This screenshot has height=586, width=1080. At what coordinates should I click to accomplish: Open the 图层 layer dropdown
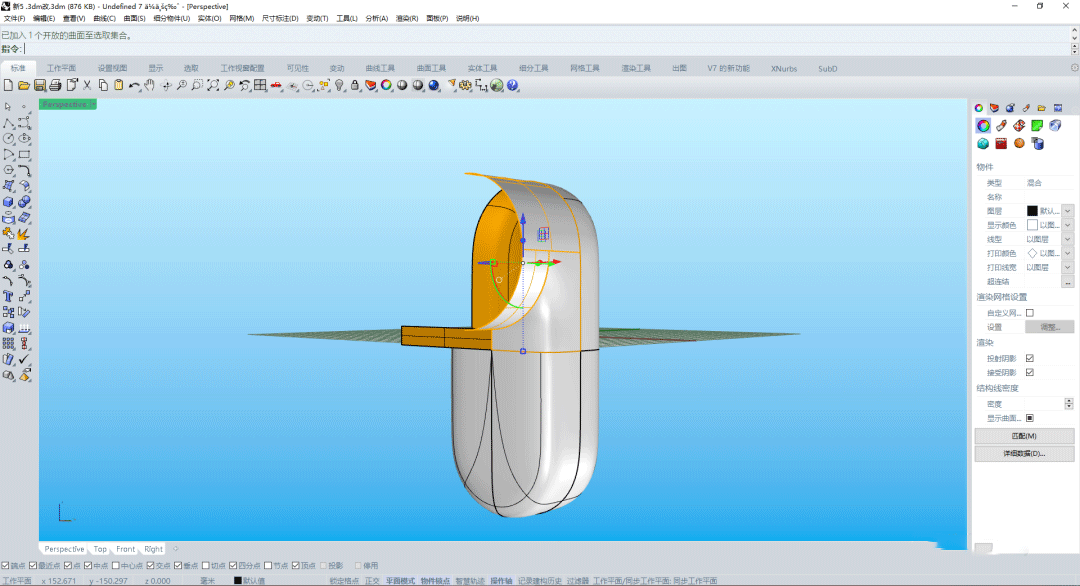tap(1067, 211)
